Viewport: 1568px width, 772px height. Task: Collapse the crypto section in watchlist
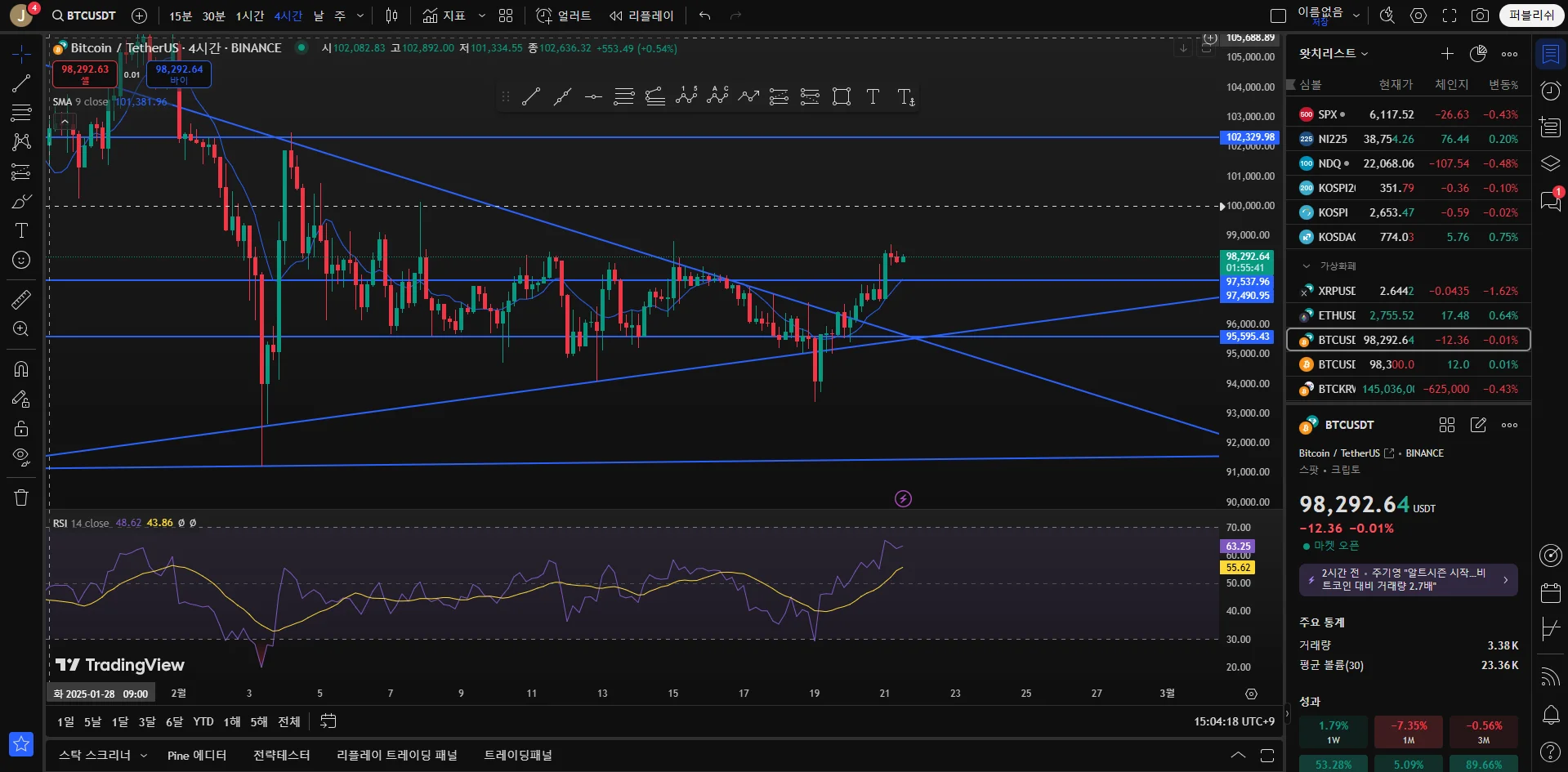point(1306,266)
